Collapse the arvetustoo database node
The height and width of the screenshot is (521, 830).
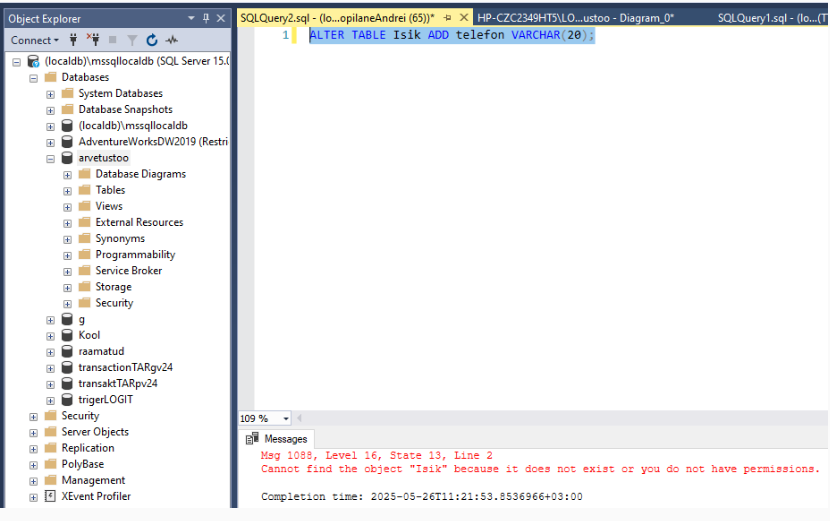(x=51, y=158)
